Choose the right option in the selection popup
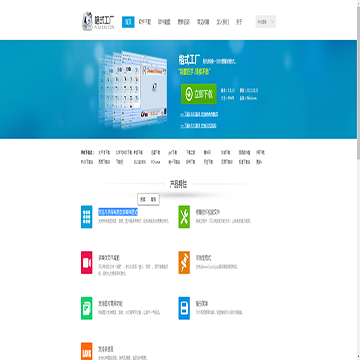The width and height of the screenshot is (360, 360). [x=154, y=200]
